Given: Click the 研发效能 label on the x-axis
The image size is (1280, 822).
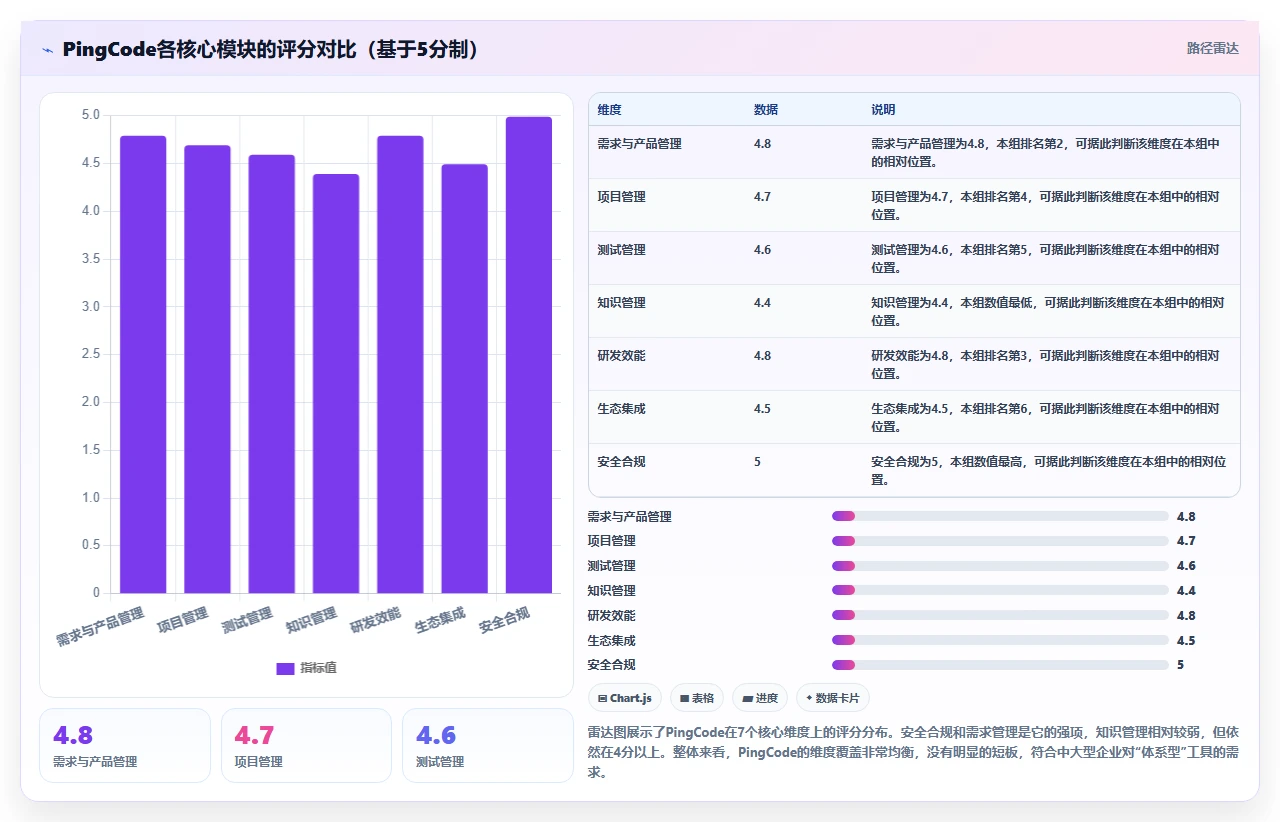Looking at the screenshot, I should click(x=375, y=620).
